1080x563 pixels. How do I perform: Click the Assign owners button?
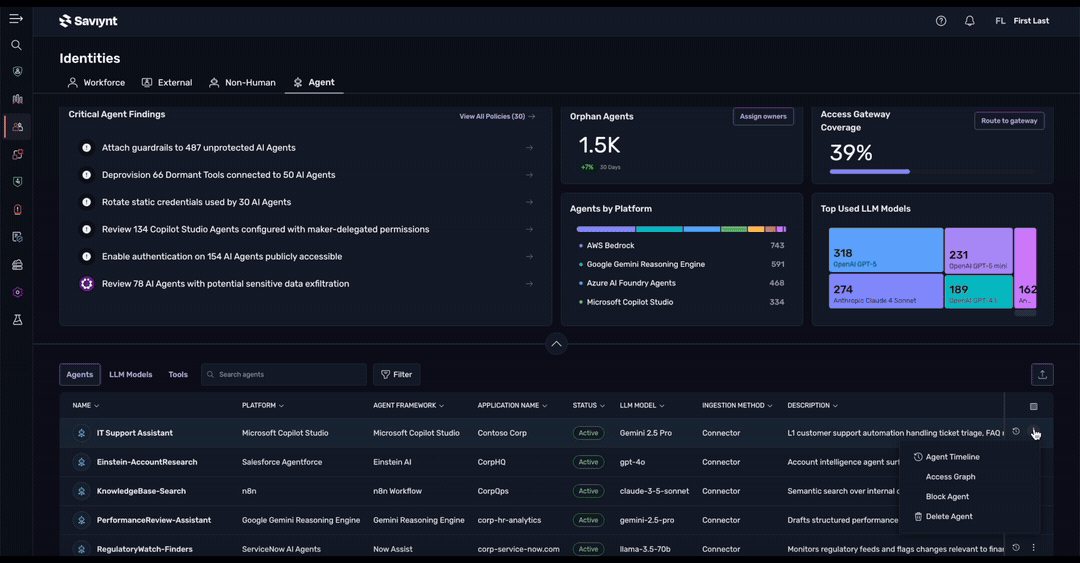coord(763,116)
